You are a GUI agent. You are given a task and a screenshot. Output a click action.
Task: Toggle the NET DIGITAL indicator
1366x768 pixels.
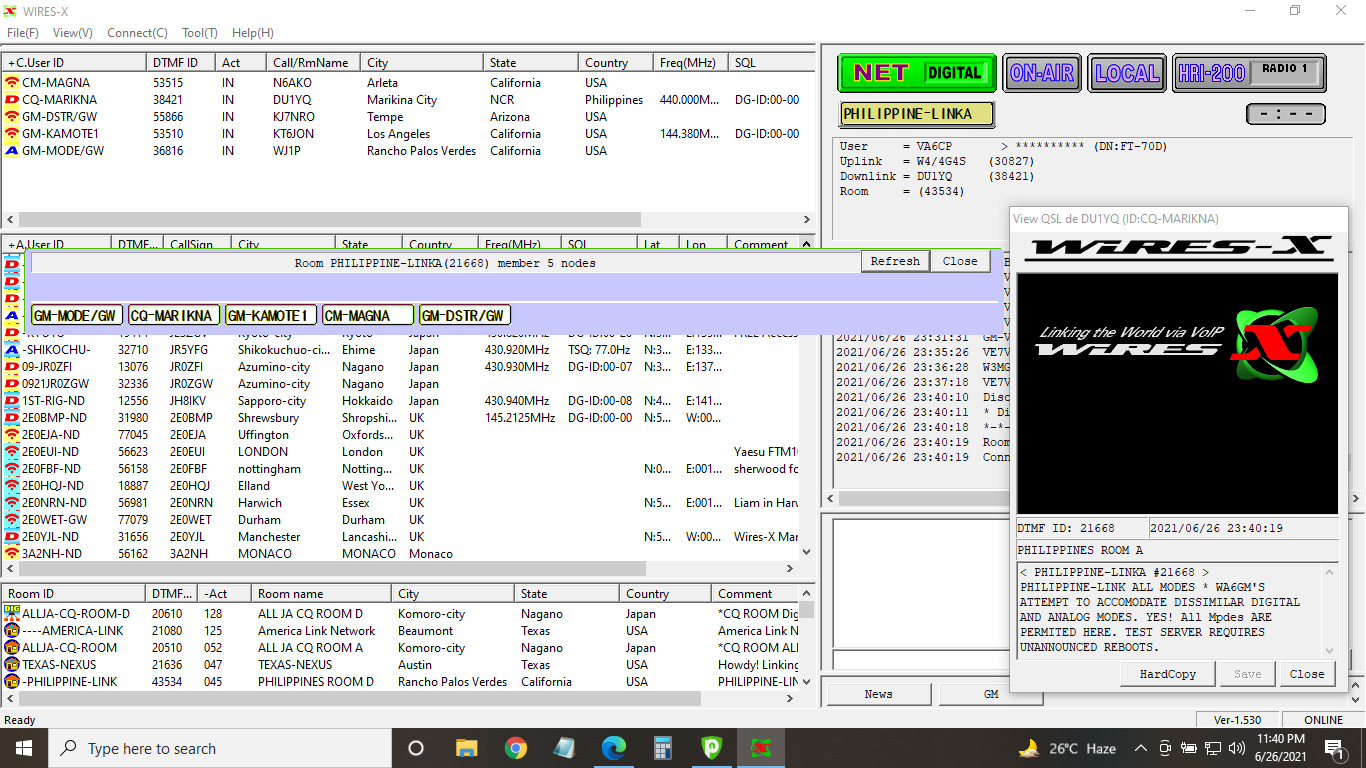pos(916,73)
